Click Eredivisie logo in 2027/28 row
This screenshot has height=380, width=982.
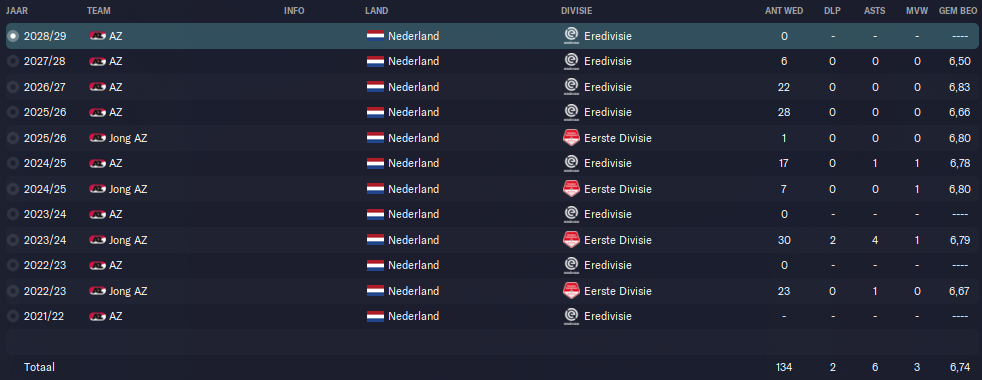click(571, 61)
